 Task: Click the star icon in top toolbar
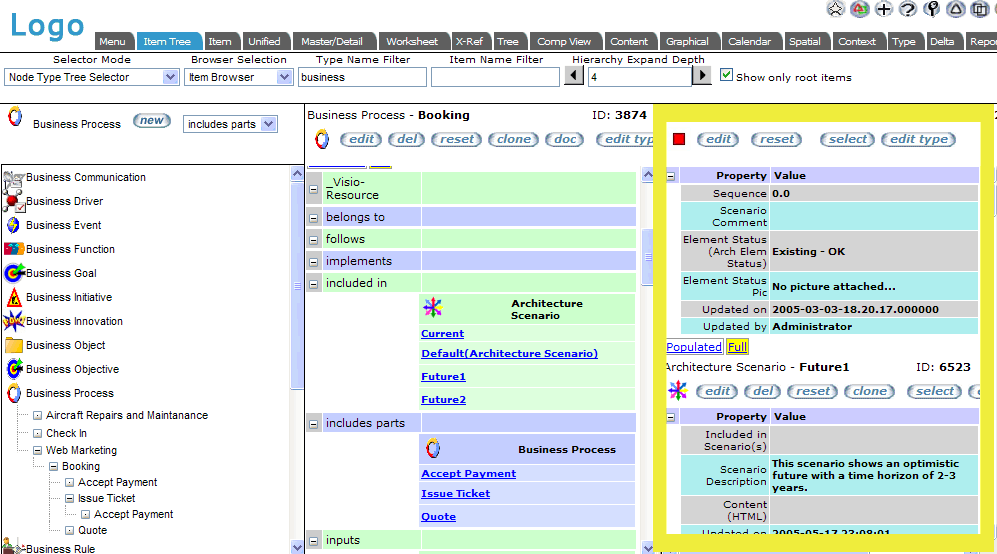[x=835, y=9]
